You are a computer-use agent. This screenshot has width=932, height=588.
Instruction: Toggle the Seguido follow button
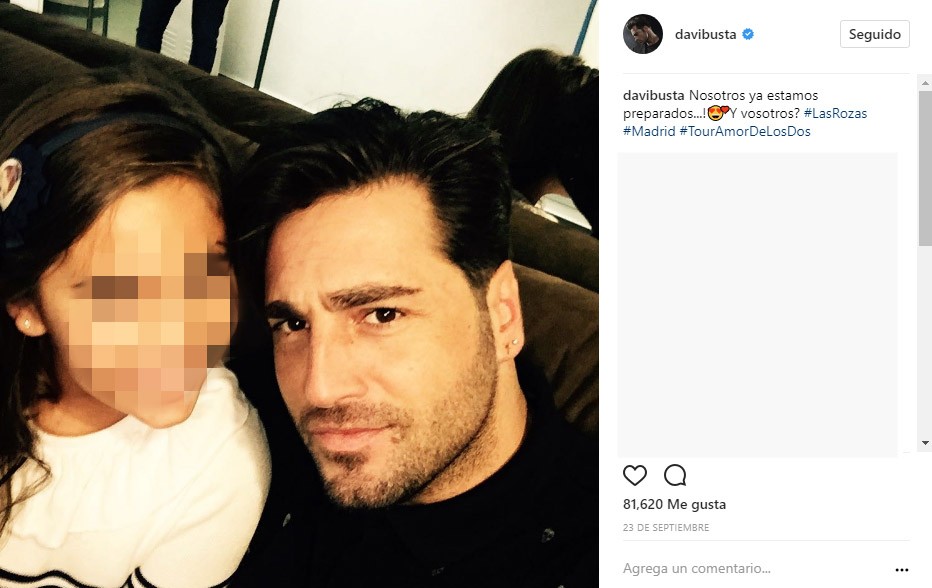pyautogui.click(x=874, y=34)
